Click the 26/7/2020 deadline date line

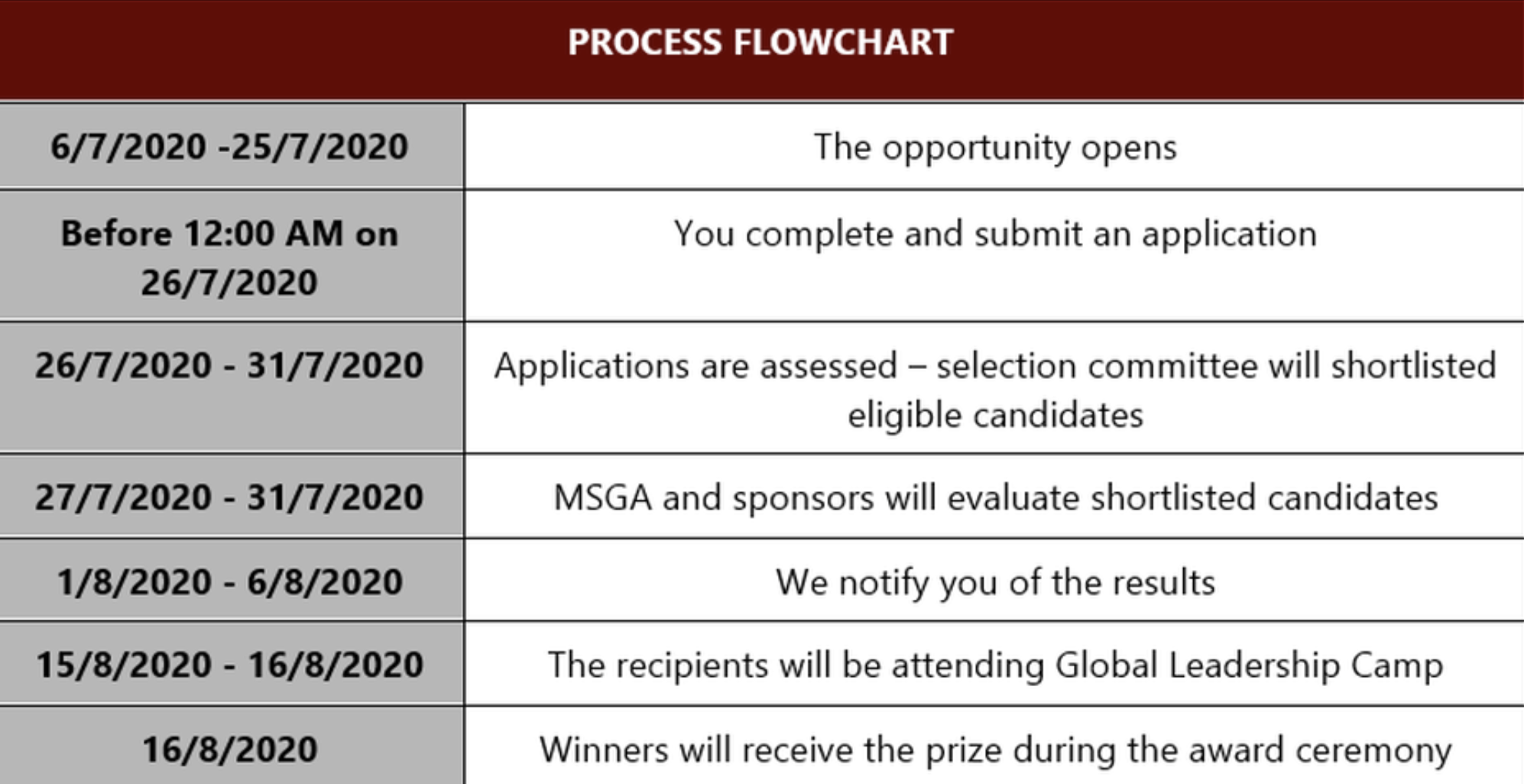[229, 283]
